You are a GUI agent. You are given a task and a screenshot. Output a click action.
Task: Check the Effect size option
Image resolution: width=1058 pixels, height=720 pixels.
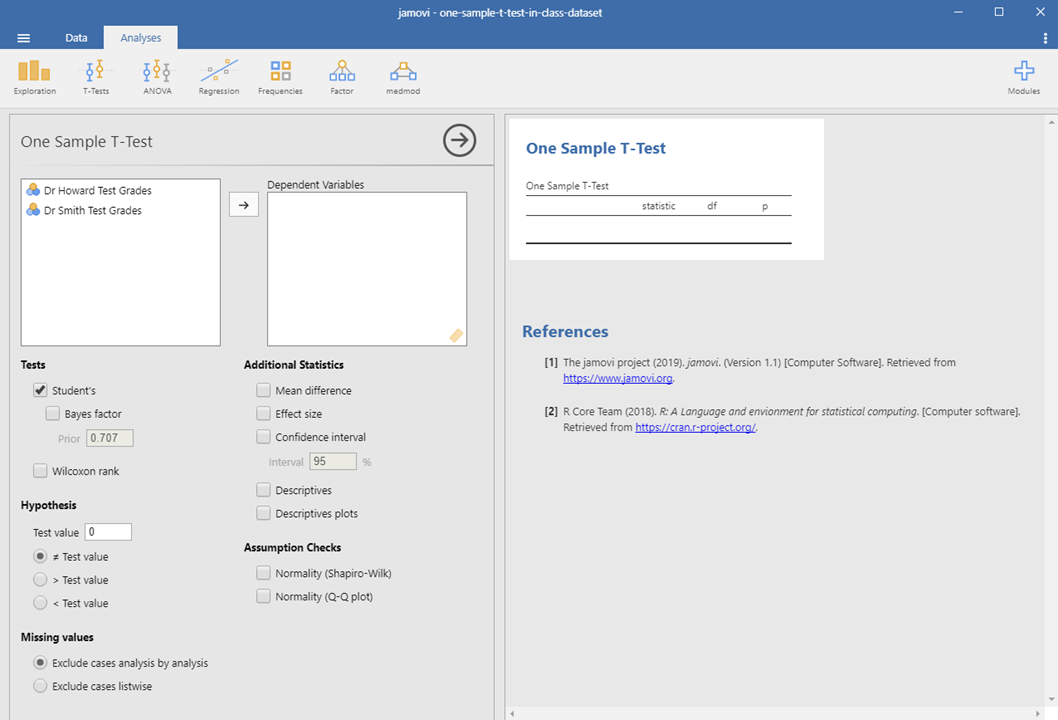[264, 414]
